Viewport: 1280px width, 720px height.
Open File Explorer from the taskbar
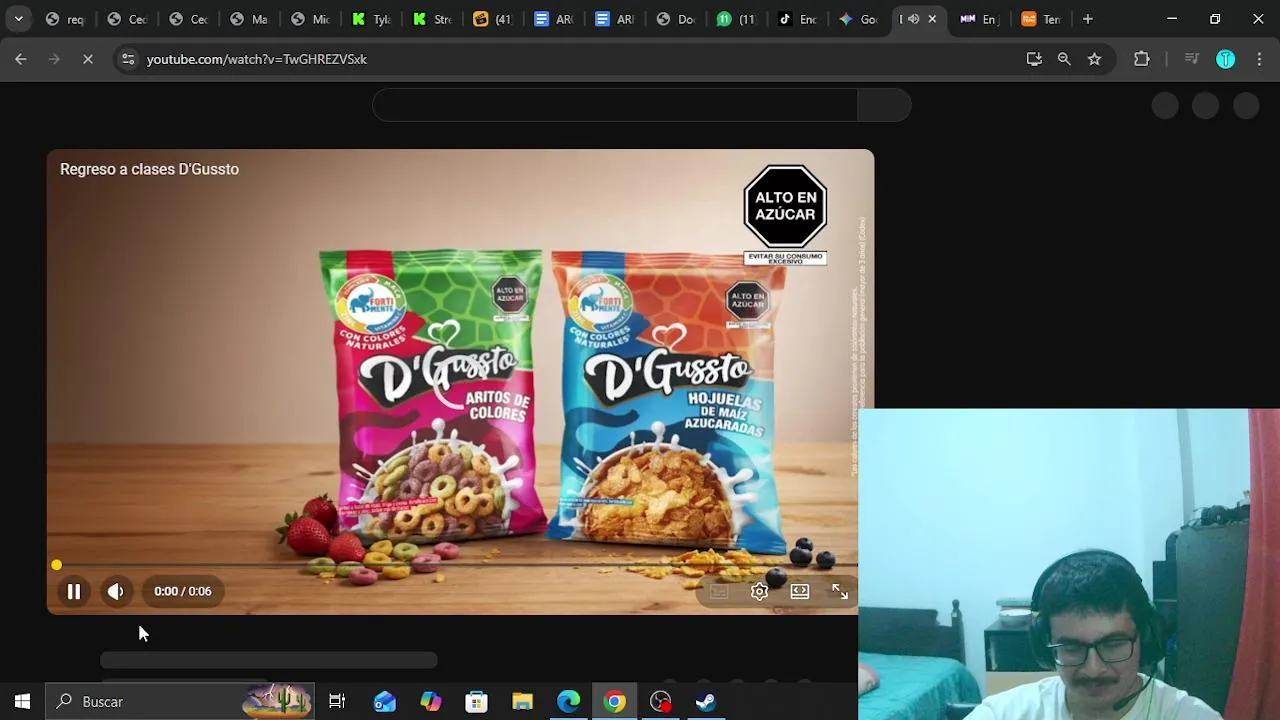pyautogui.click(x=522, y=702)
